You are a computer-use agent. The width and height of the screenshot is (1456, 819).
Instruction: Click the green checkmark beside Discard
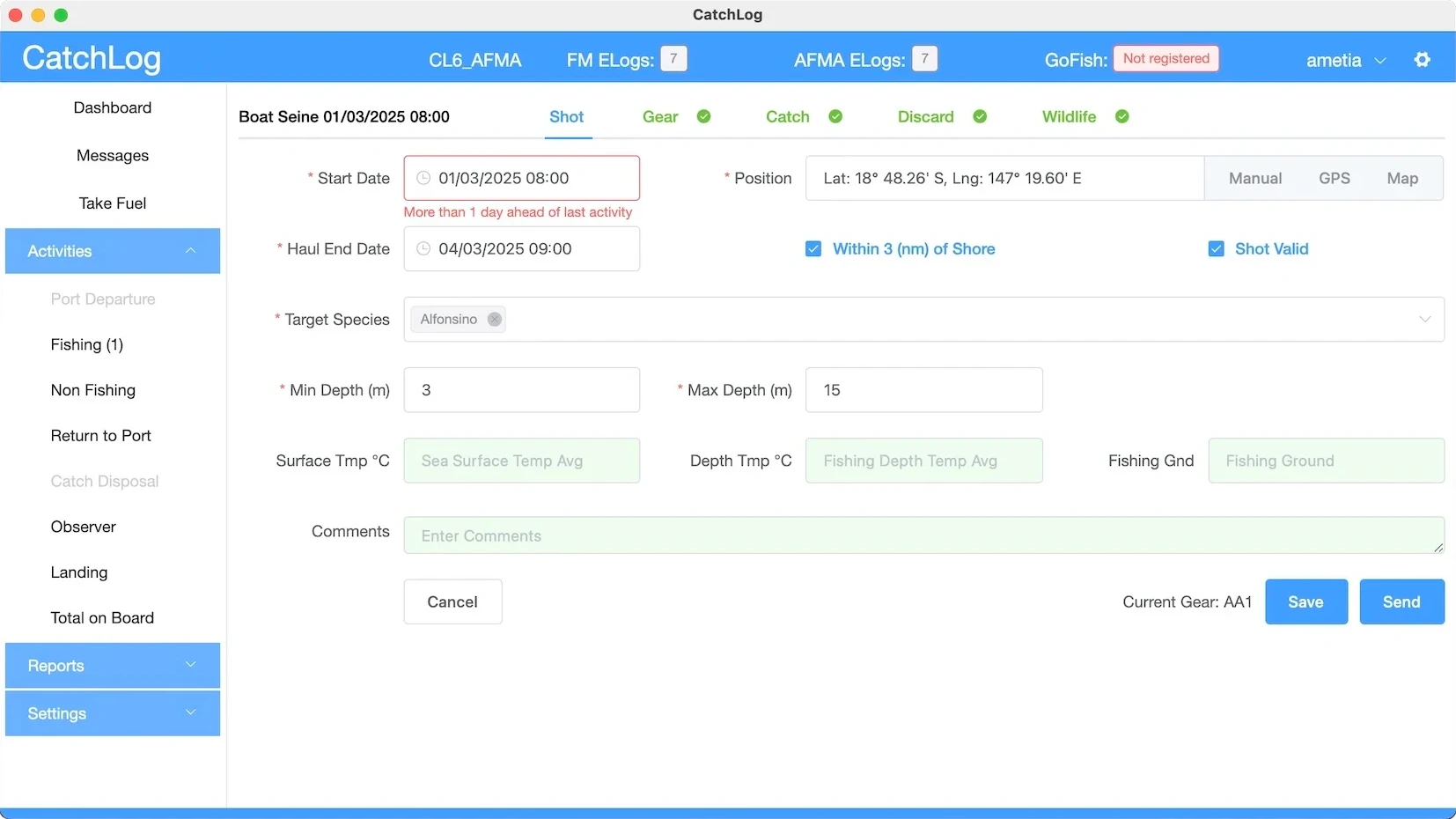980,117
